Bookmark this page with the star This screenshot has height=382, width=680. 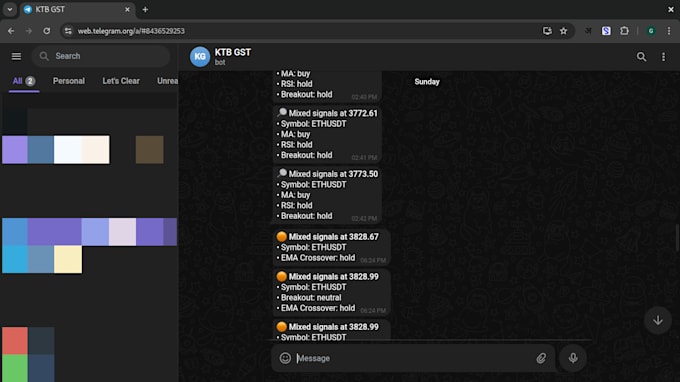[563, 31]
